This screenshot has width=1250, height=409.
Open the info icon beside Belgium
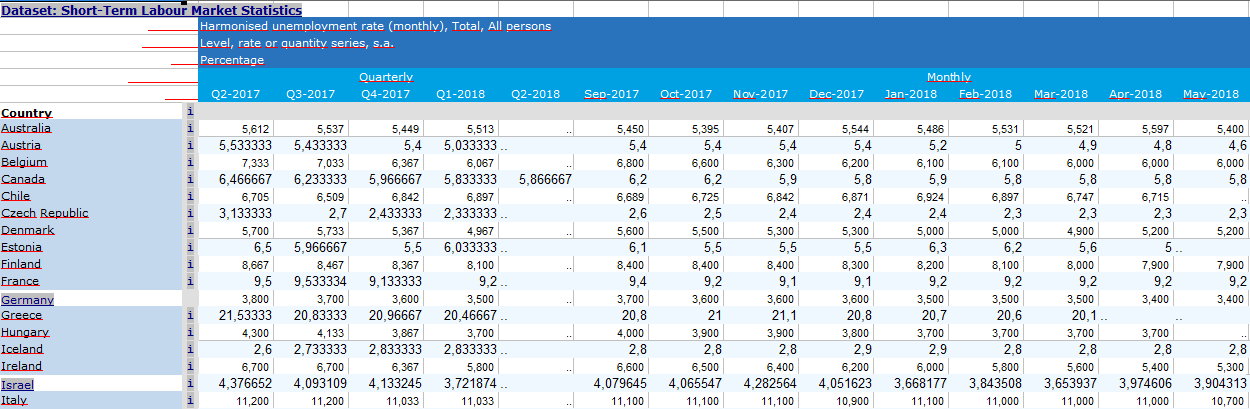(x=190, y=162)
